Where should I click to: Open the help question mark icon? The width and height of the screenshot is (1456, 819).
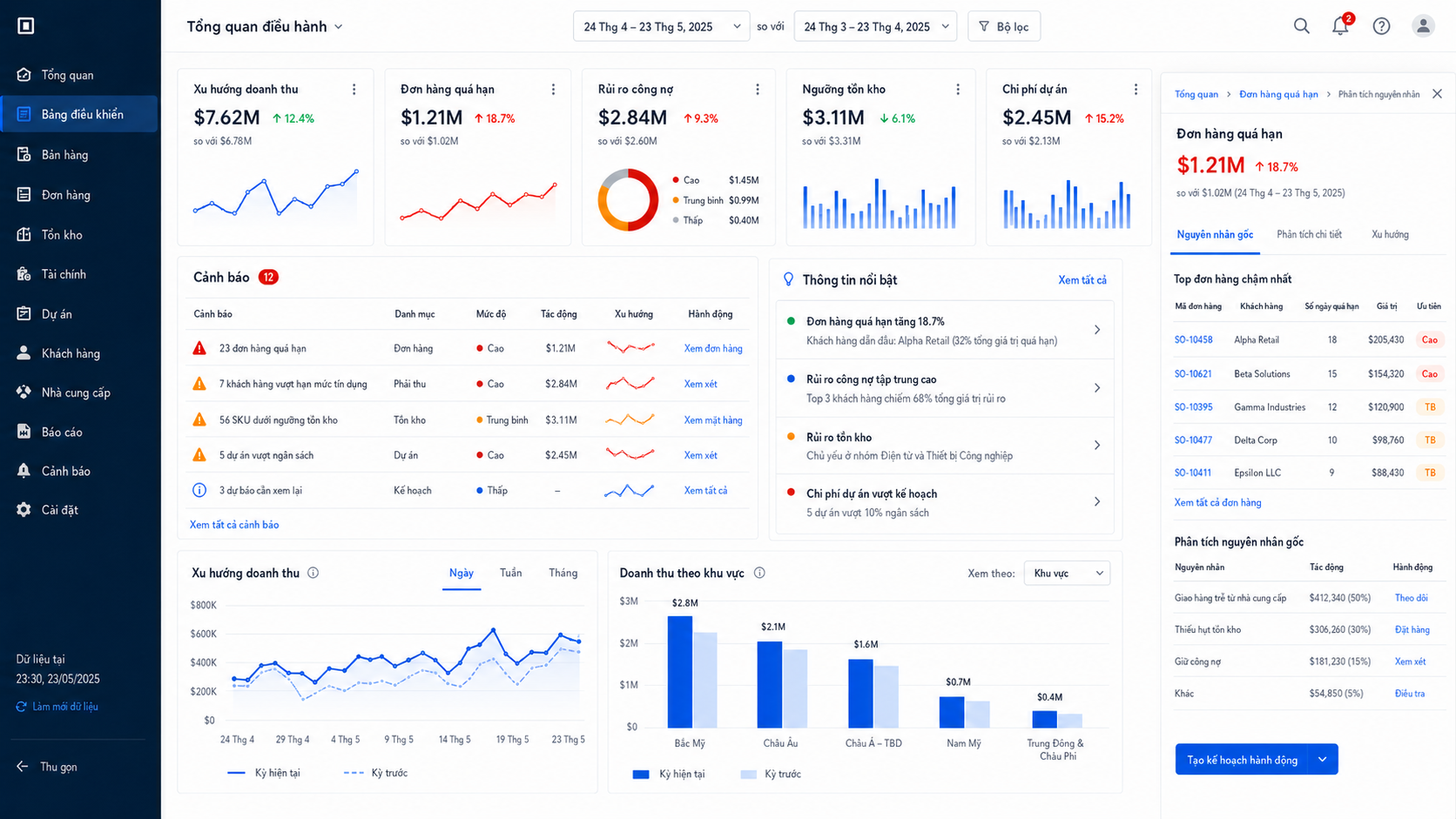[1381, 26]
